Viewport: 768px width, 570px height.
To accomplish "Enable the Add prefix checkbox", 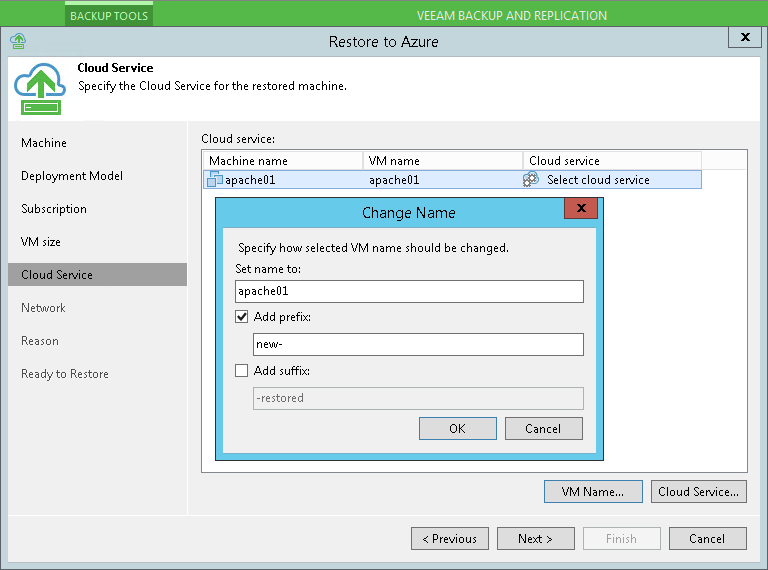I will pos(241,317).
